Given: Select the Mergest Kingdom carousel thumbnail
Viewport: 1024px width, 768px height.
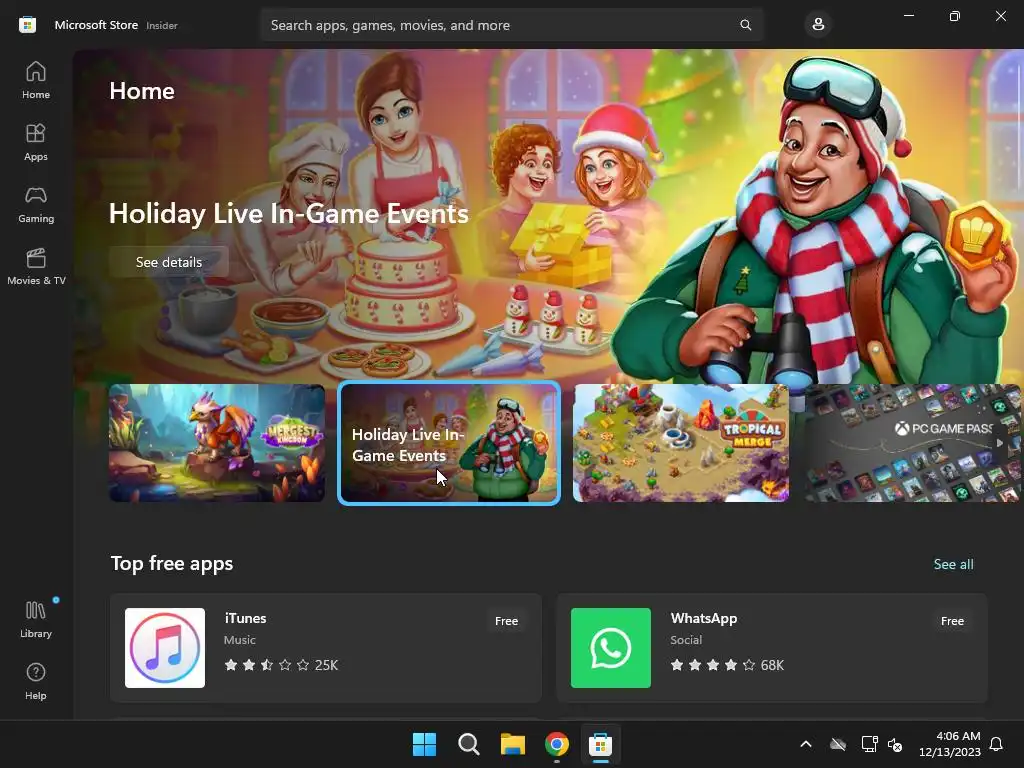Looking at the screenshot, I should [x=217, y=443].
